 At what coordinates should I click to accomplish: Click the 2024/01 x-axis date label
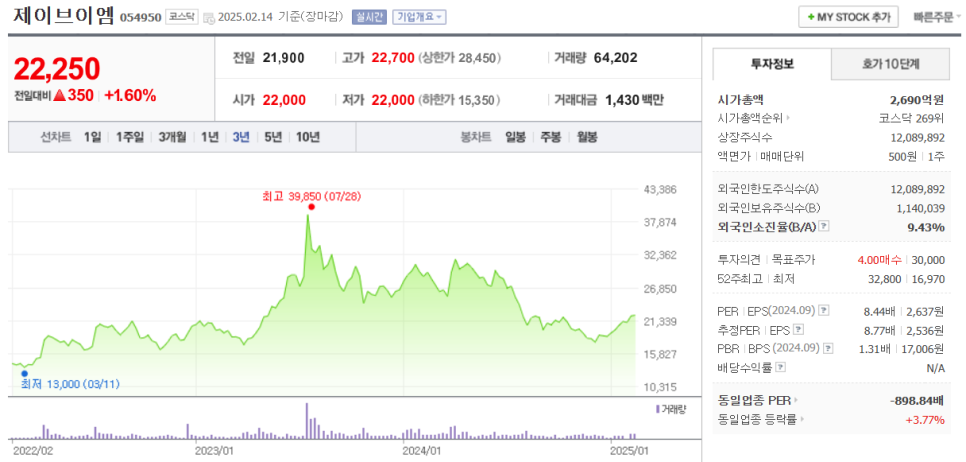(421, 450)
